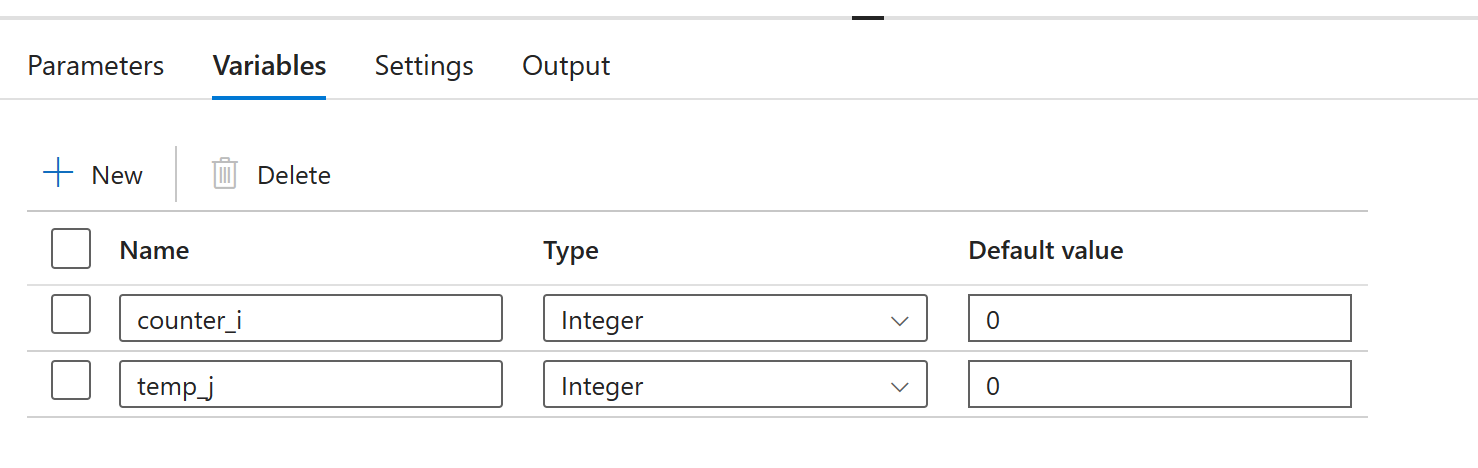
Task: Click the plus icon to add a variable
Action: pyautogui.click(x=59, y=174)
